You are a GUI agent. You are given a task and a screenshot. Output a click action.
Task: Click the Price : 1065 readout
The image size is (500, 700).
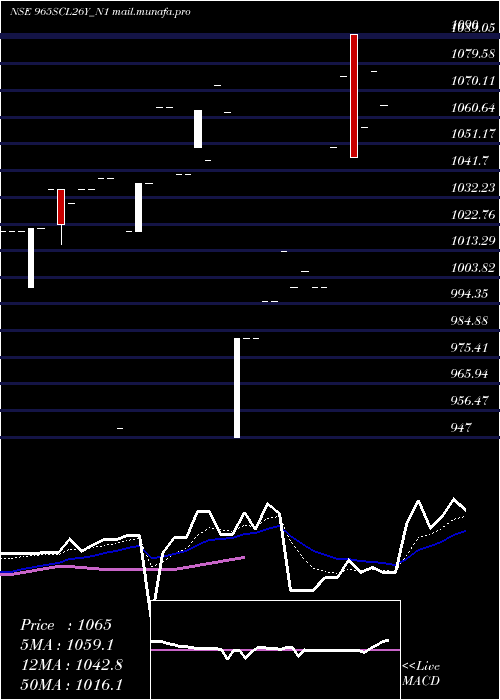pos(66,625)
